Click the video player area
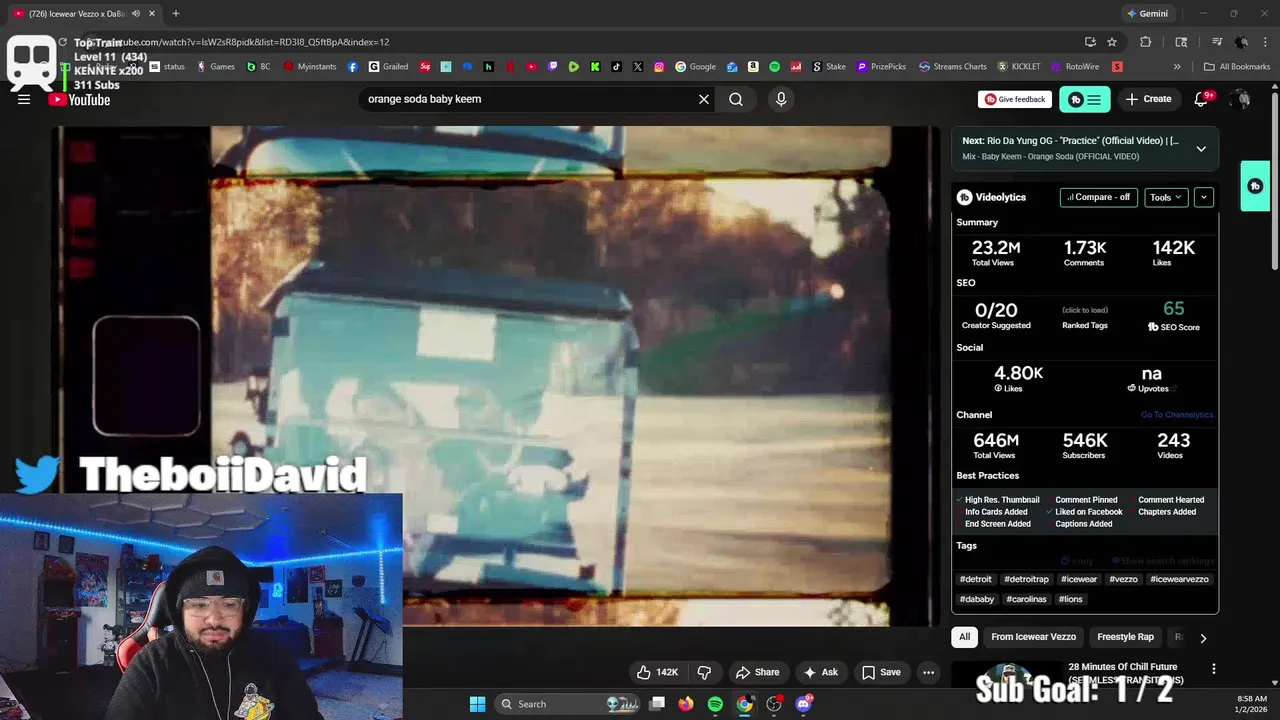The width and height of the screenshot is (1280, 720). [x=497, y=375]
